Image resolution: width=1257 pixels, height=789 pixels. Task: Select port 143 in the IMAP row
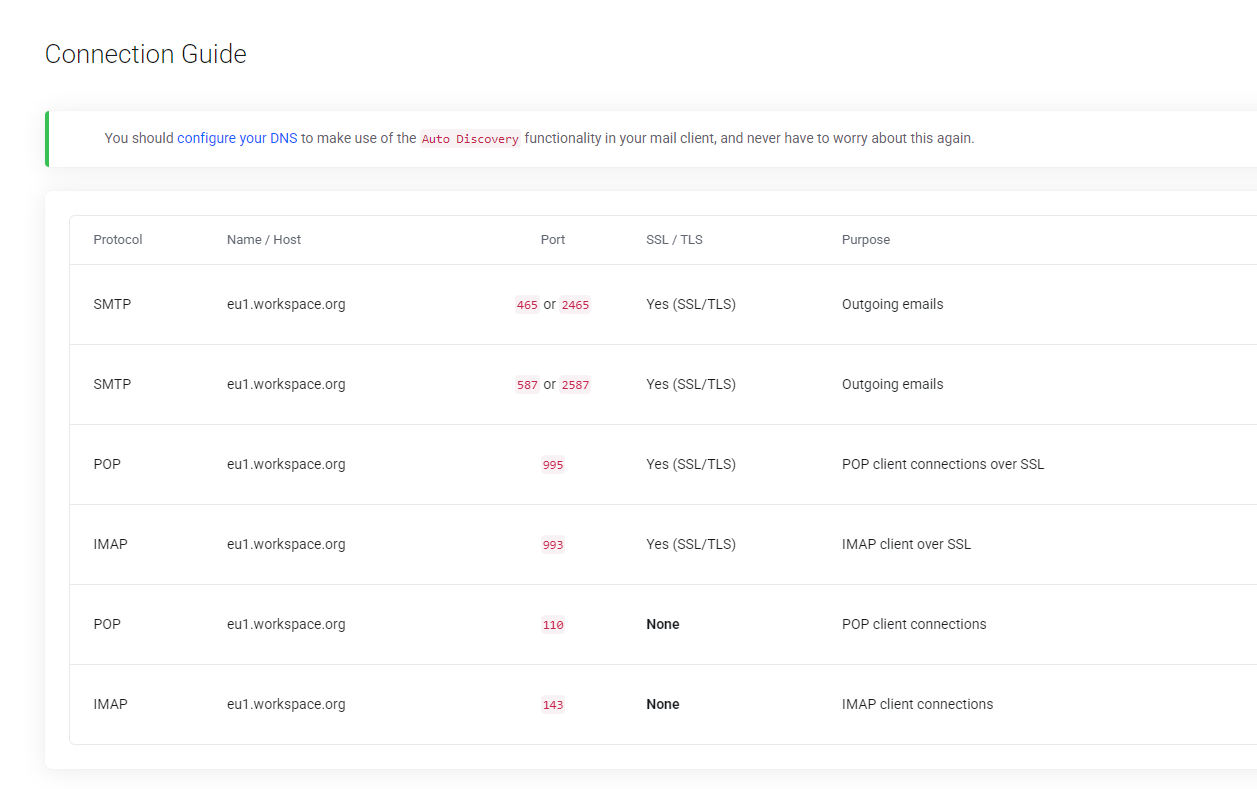pos(553,705)
